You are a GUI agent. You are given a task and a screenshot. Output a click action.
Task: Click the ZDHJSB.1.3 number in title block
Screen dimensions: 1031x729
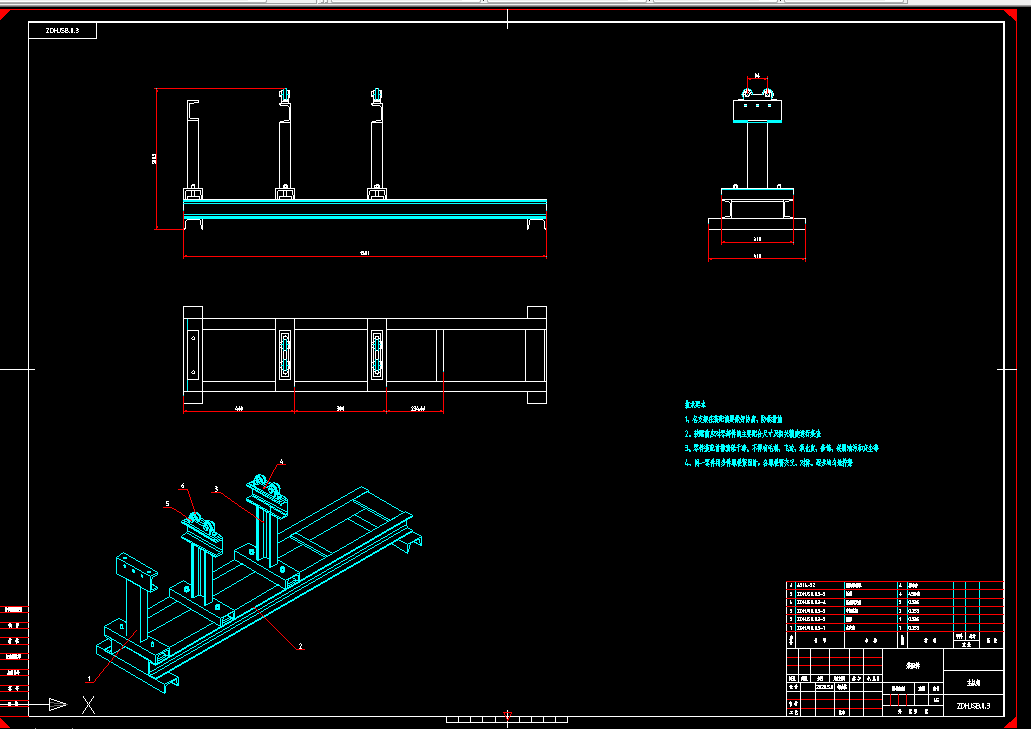coord(974,706)
